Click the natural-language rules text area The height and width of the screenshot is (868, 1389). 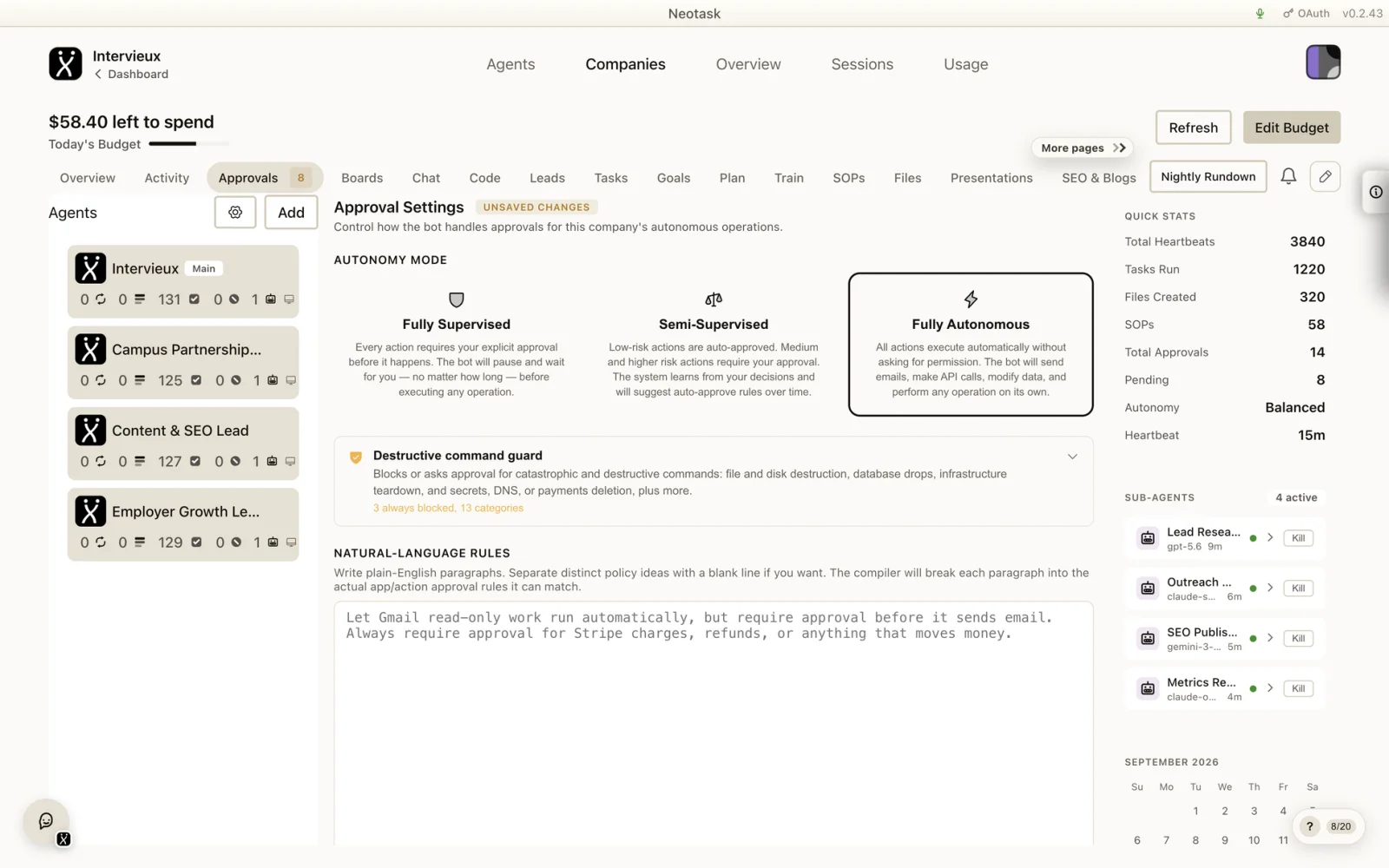tap(713, 723)
